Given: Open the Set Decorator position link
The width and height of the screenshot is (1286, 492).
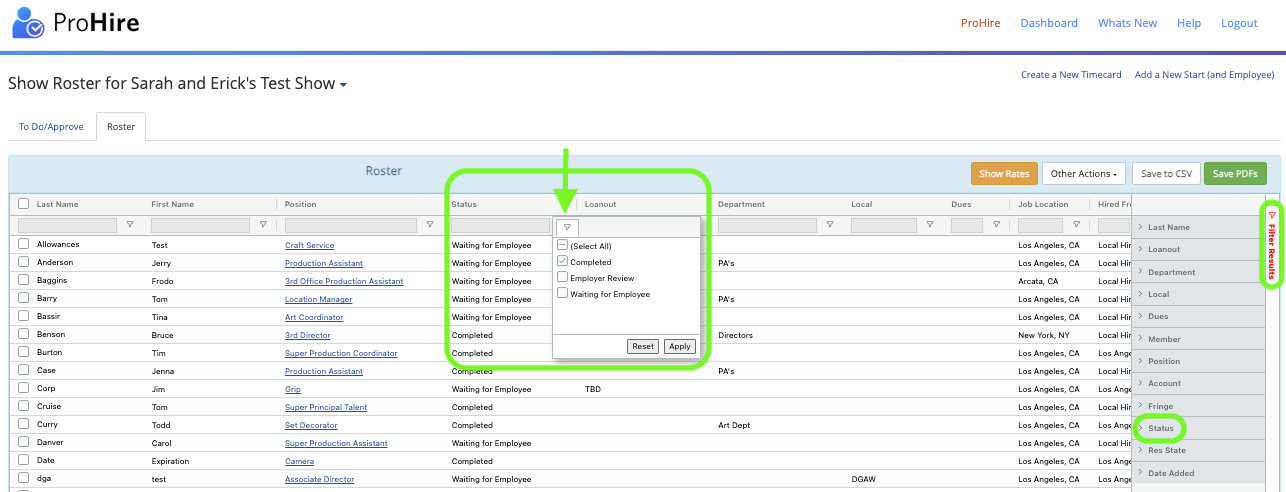Looking at the screenshot, I should (312, 425).
